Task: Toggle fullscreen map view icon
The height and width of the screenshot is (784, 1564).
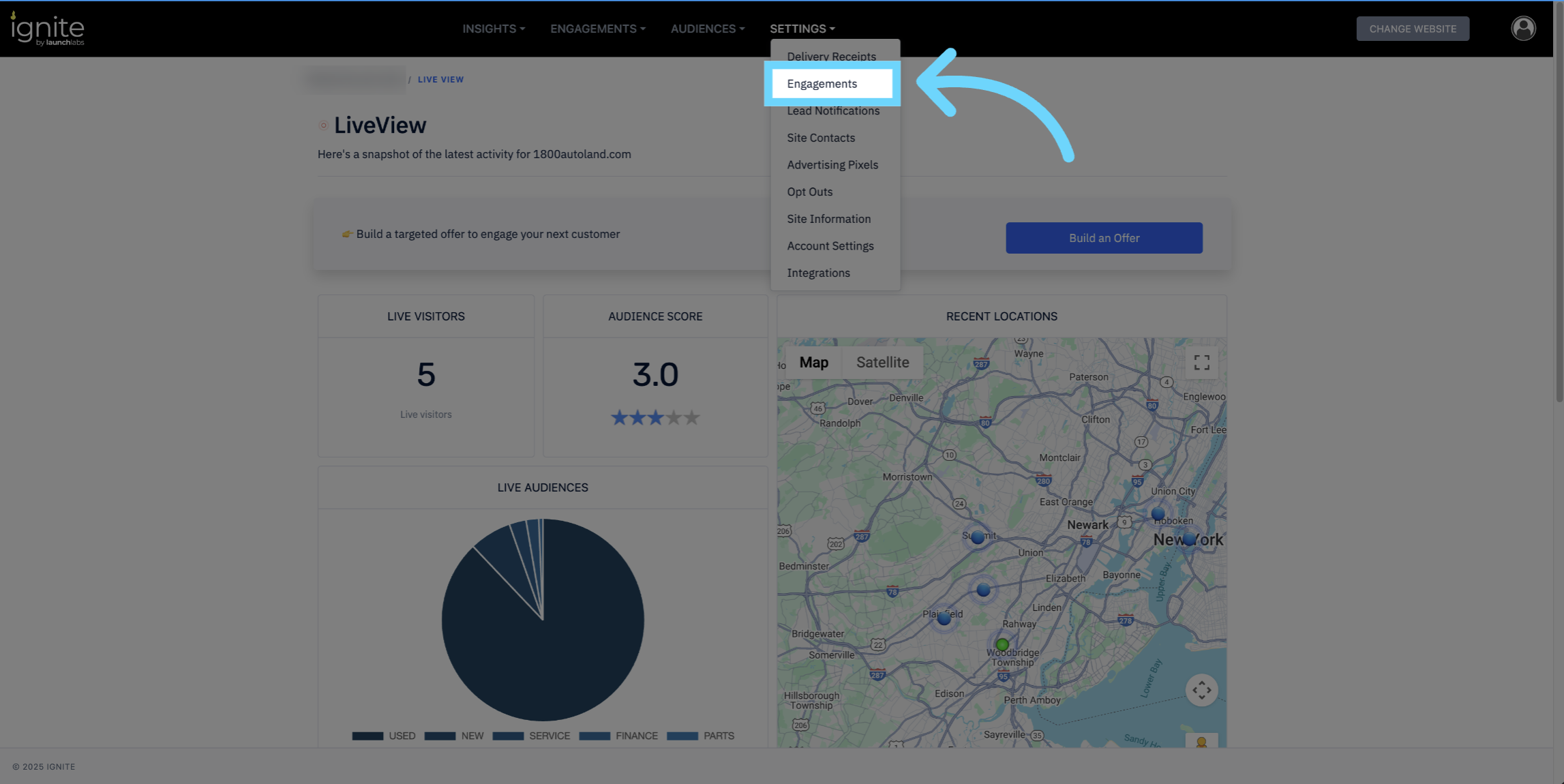Action: pyautogui.click(x=1201, y=363)
